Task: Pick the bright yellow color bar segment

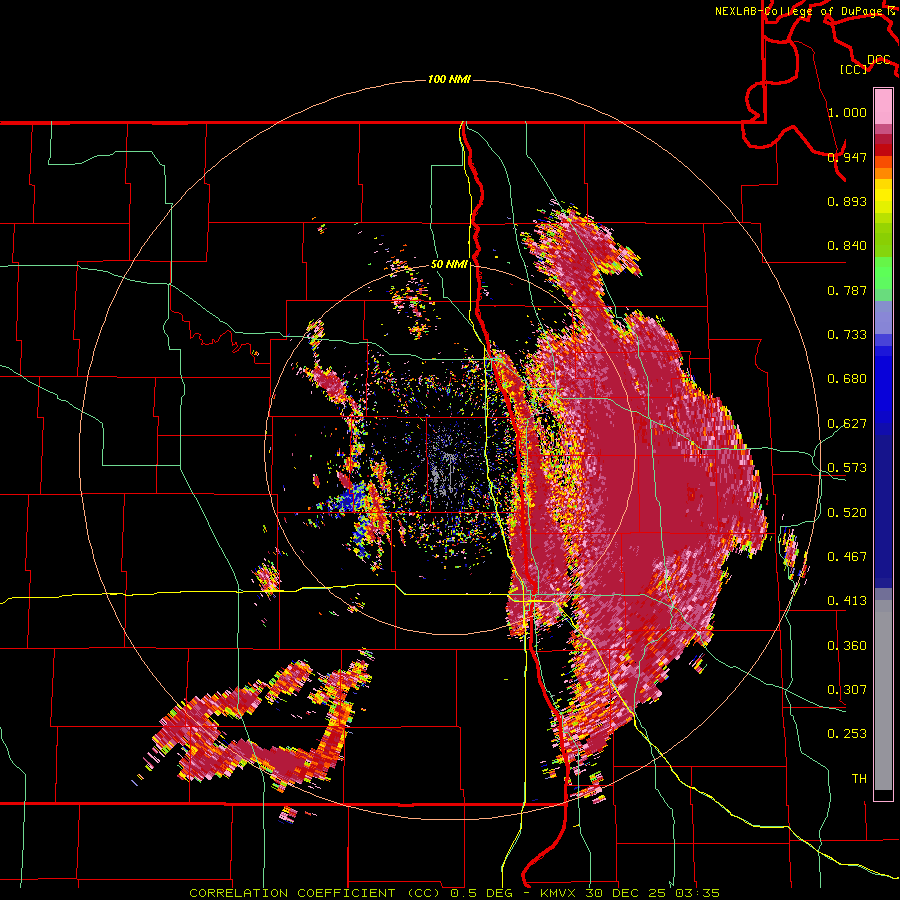Action: coord(883,196)
